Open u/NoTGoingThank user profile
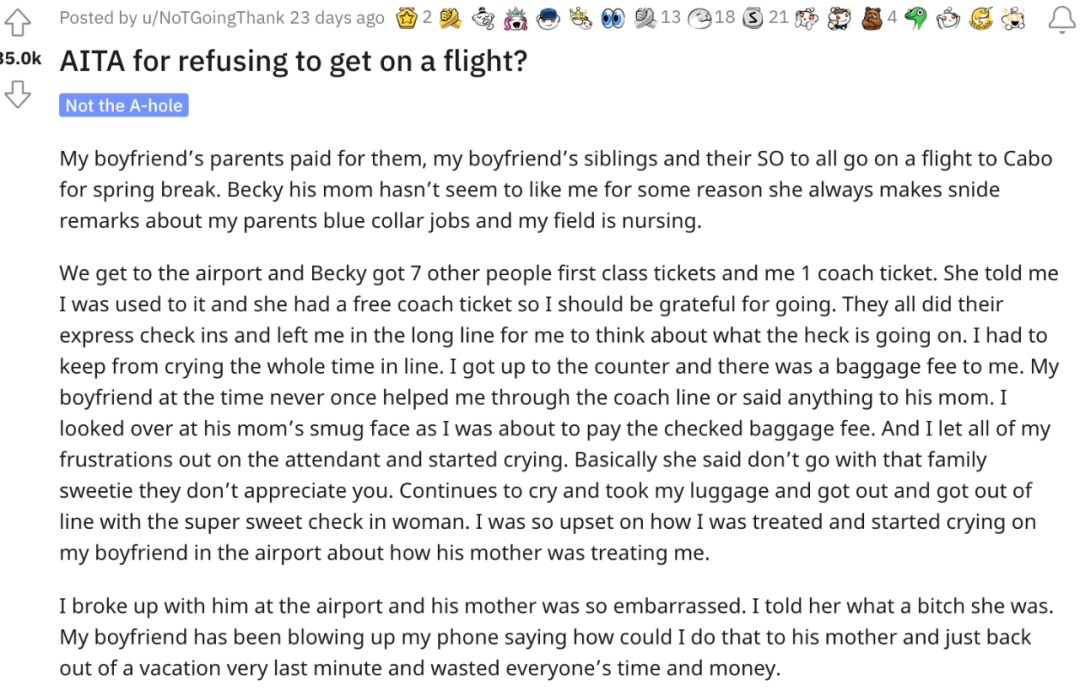1080x696 pixels. point(213,17)
